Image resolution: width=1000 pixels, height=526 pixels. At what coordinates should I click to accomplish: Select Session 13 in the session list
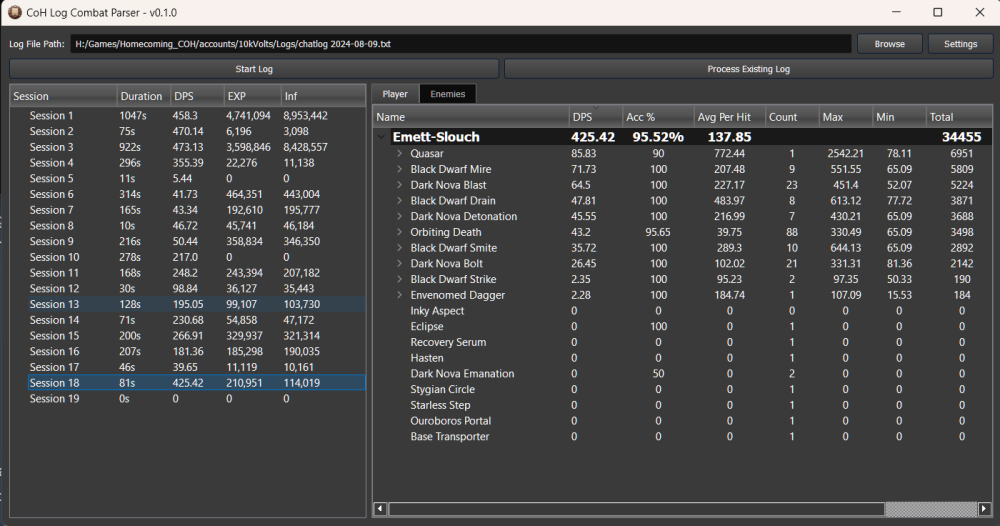54,304
